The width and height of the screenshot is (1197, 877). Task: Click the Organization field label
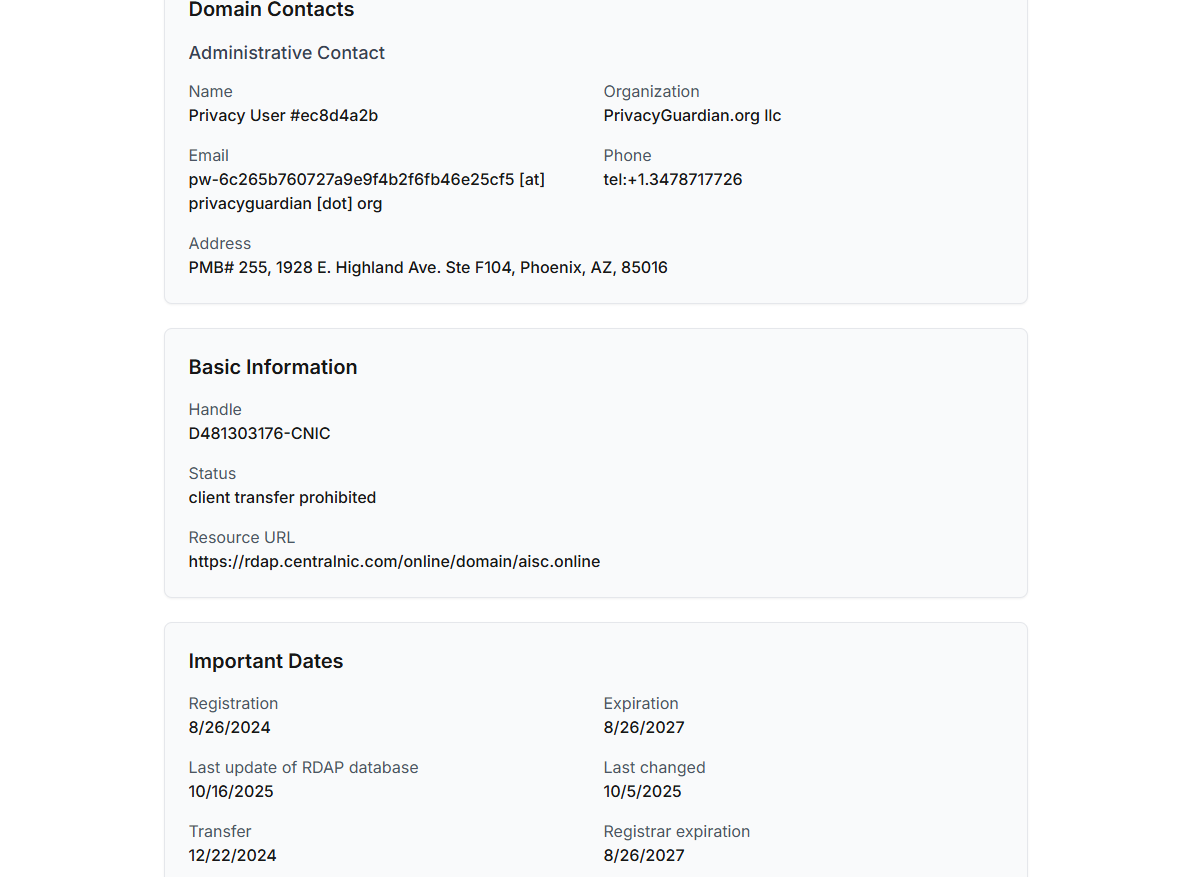click(x=651, y=92)
